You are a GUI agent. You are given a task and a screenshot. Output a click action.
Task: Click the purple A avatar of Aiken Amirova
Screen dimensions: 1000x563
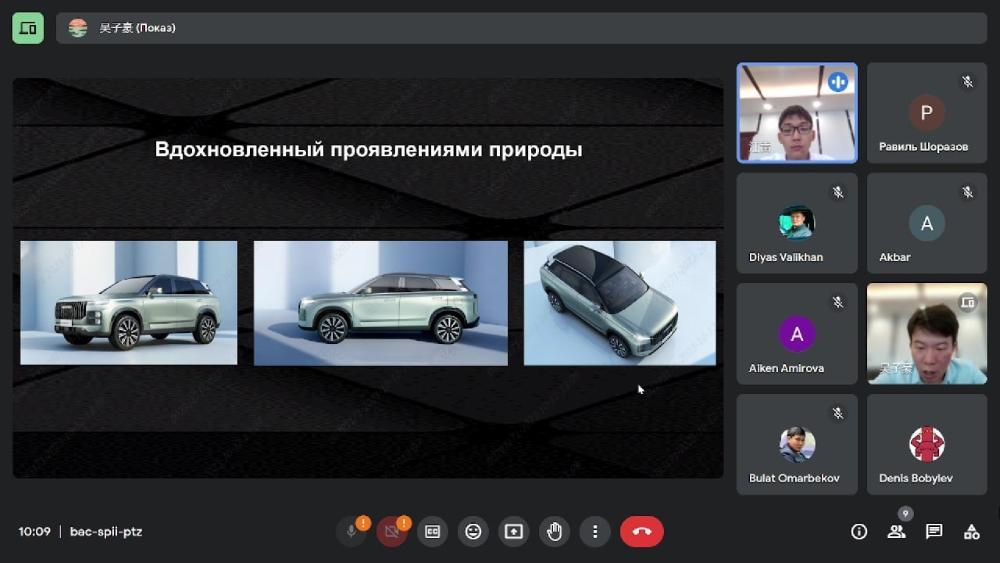[x=797, y=333]
